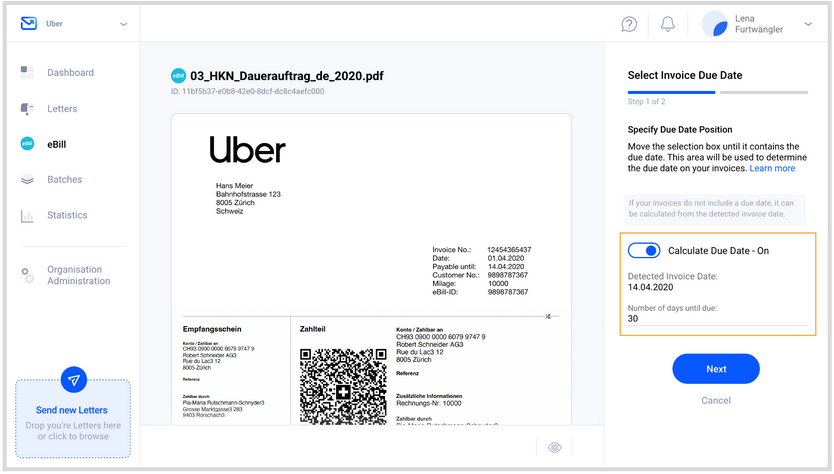Image resolution: width=834 pixels, height=474 pixels.
Task: Open Organisation Administration
Action: [x=79, y=275]
